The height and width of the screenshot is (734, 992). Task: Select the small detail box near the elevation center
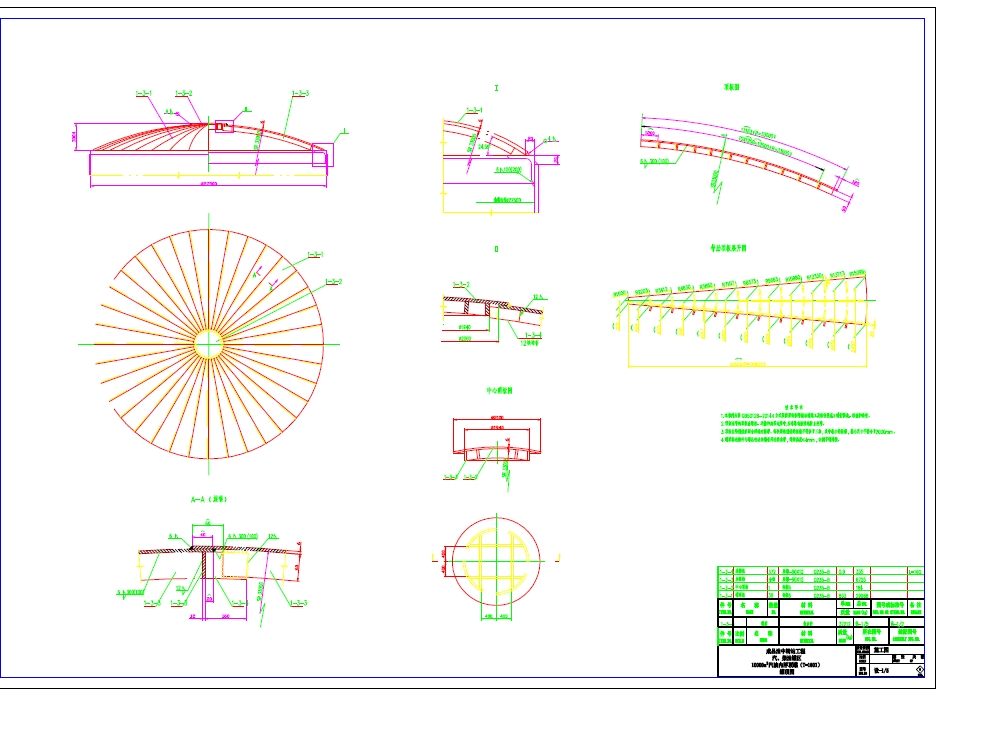(x=224, y=127)
